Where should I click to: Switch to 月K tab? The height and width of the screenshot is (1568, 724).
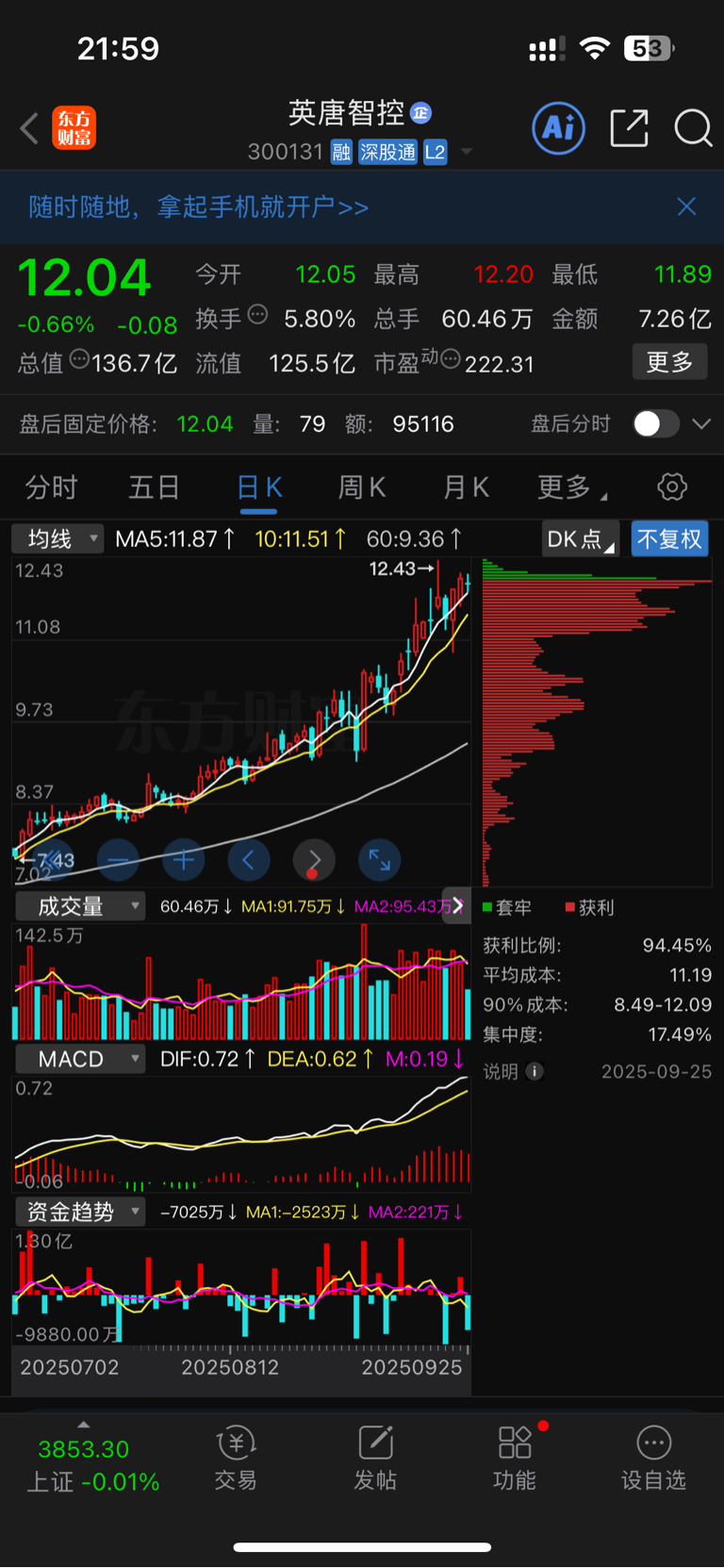click(x=466, y=487)
